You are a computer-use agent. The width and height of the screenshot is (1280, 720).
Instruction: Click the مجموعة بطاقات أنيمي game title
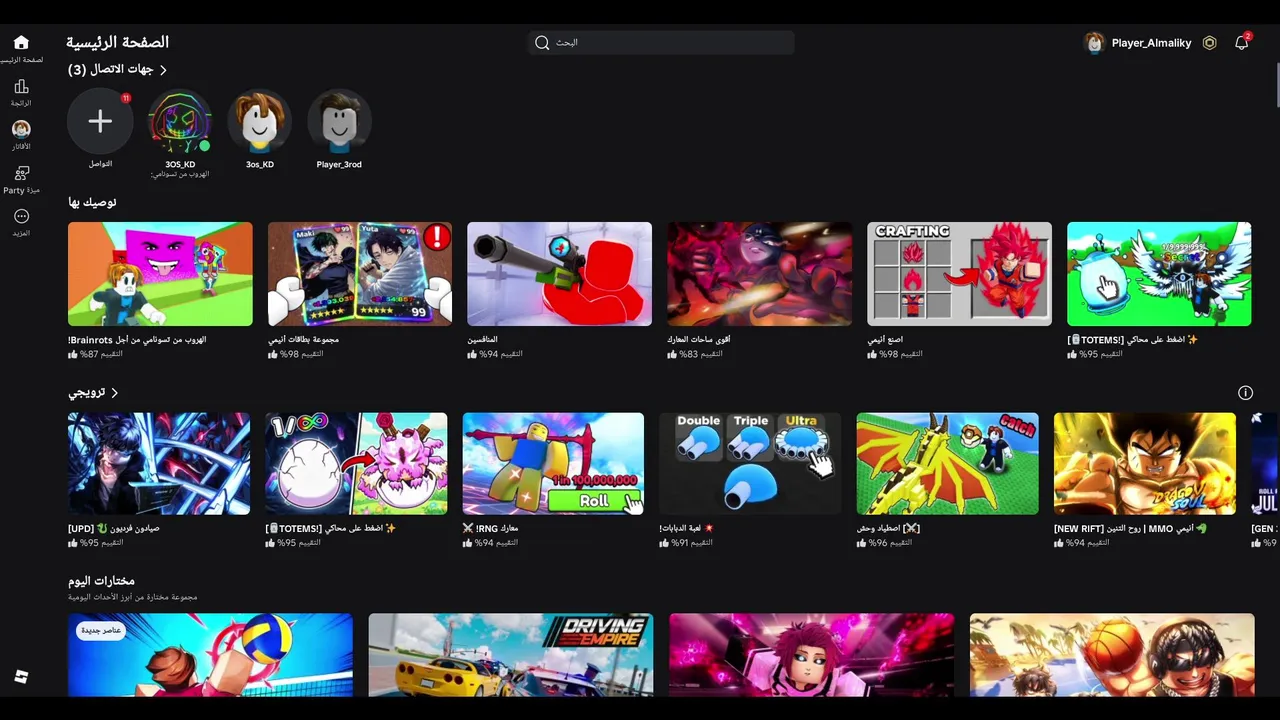point(304,340)
